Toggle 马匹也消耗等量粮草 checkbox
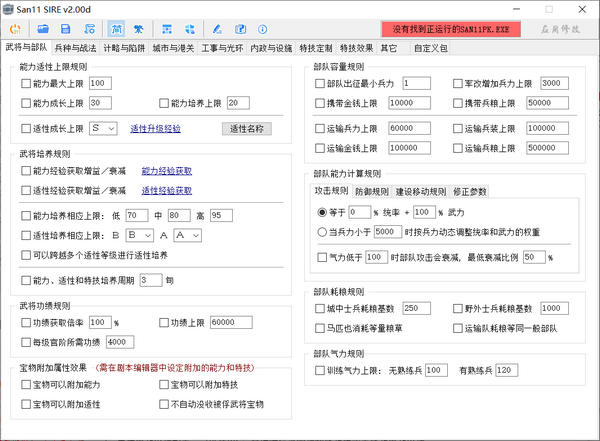This screenshot has width=600, height=441. tap(320, 328)
